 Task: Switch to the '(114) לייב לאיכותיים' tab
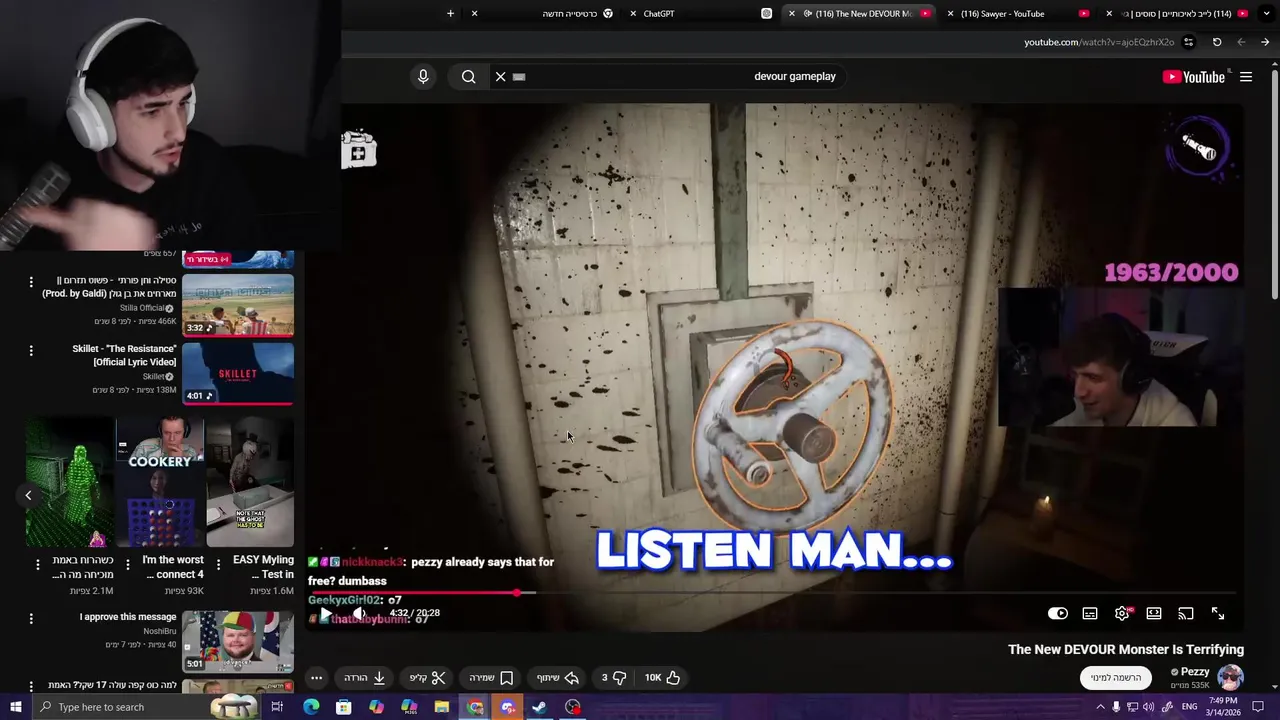pos(1176,13)
